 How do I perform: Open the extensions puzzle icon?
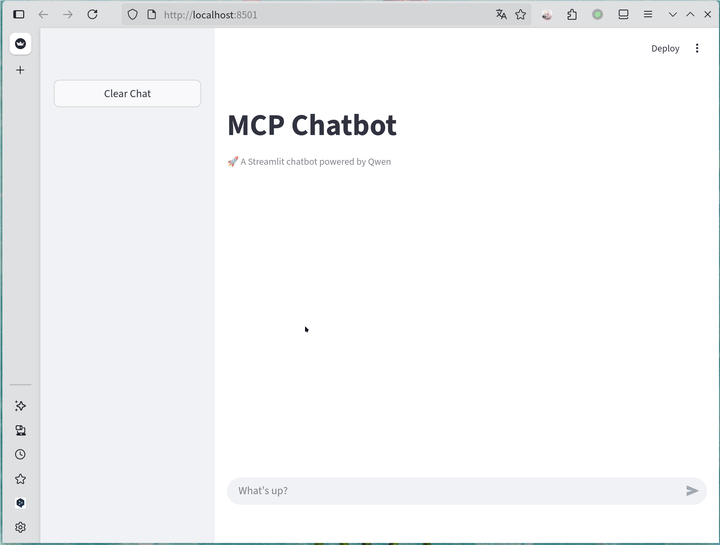572,15
